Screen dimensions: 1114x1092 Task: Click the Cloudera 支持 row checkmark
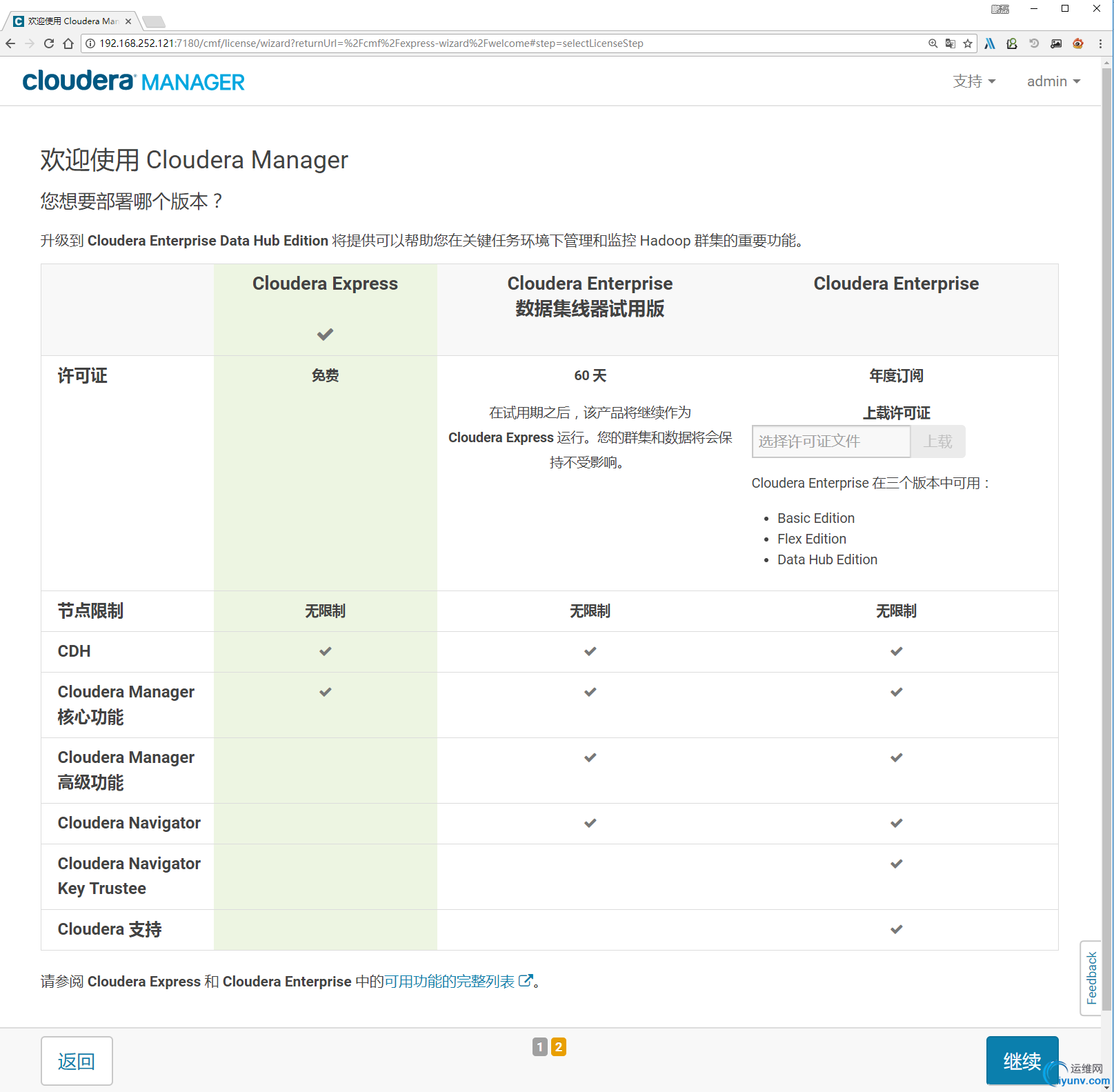pos(896,929)
